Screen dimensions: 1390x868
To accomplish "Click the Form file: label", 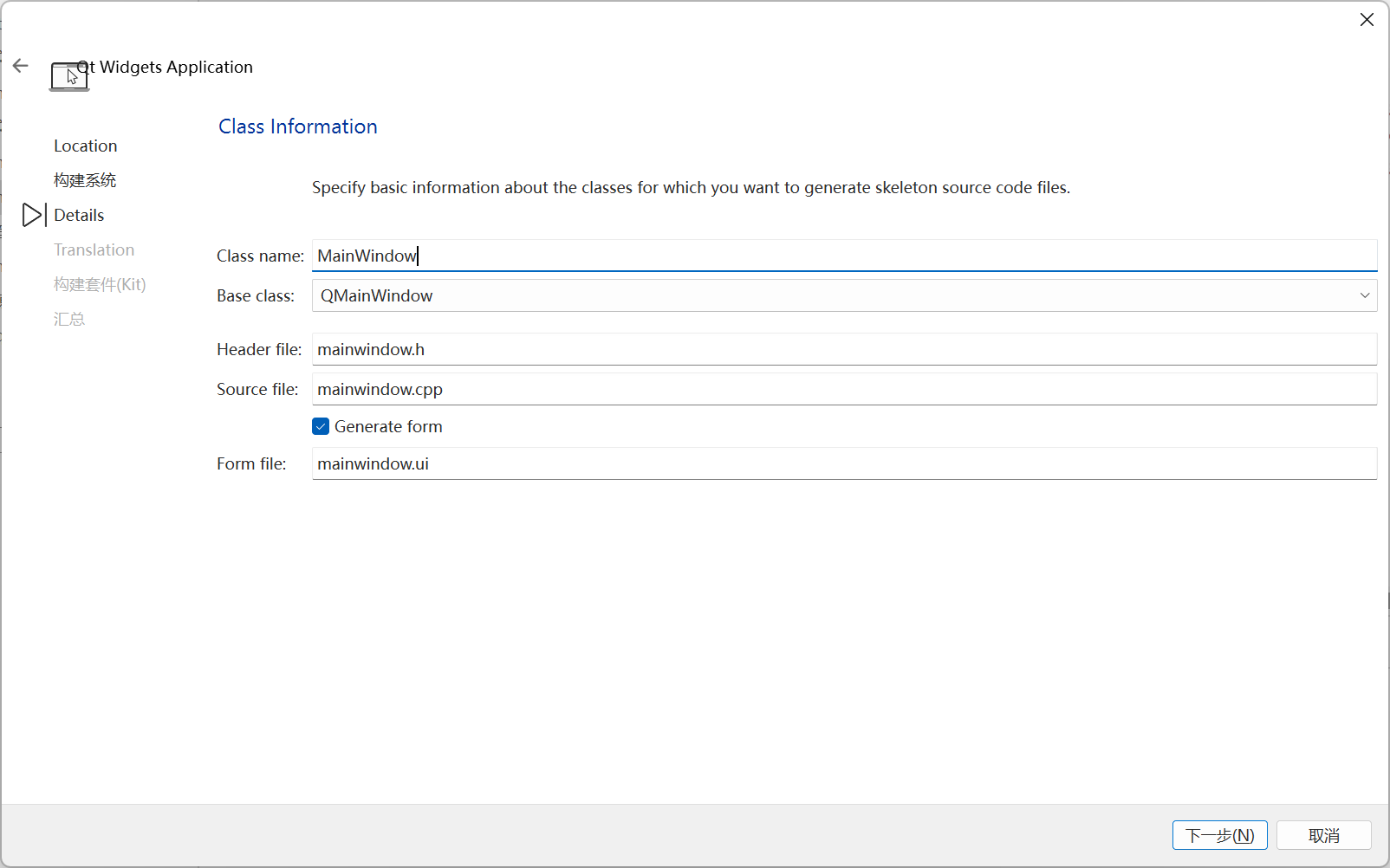I will (x=251, y=463).
